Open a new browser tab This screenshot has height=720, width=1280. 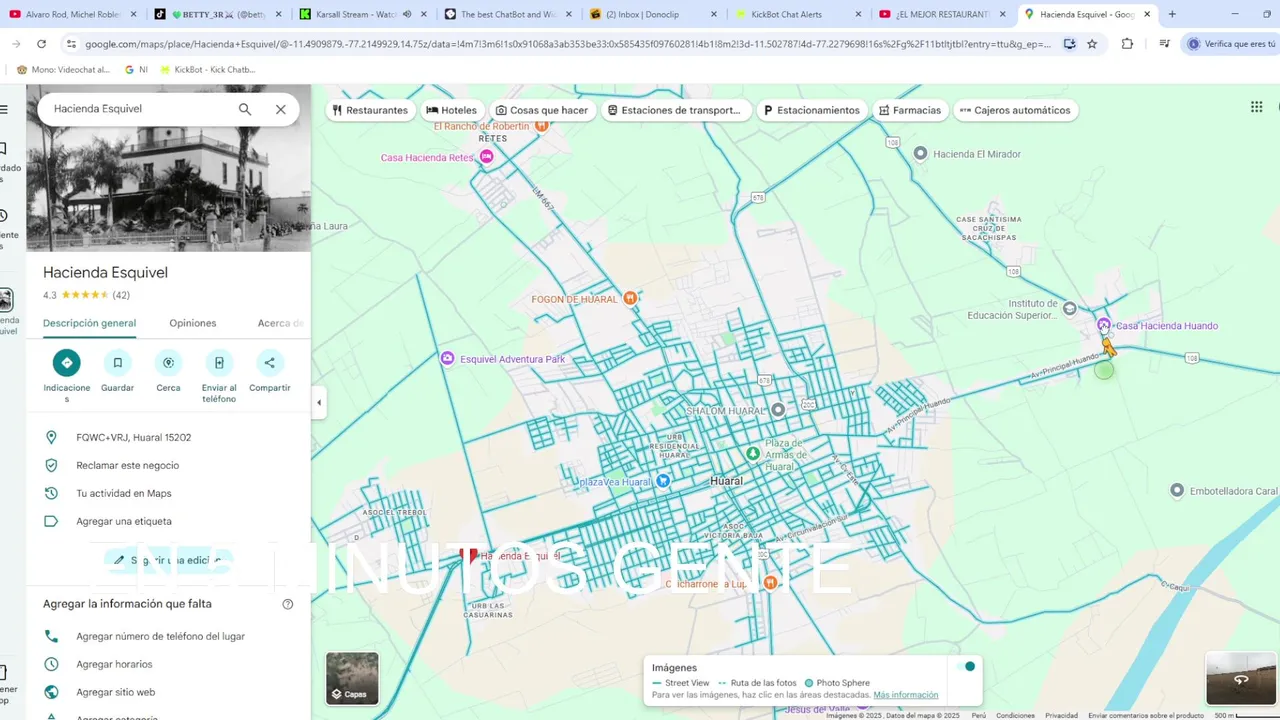click(x=1172, y=14)
